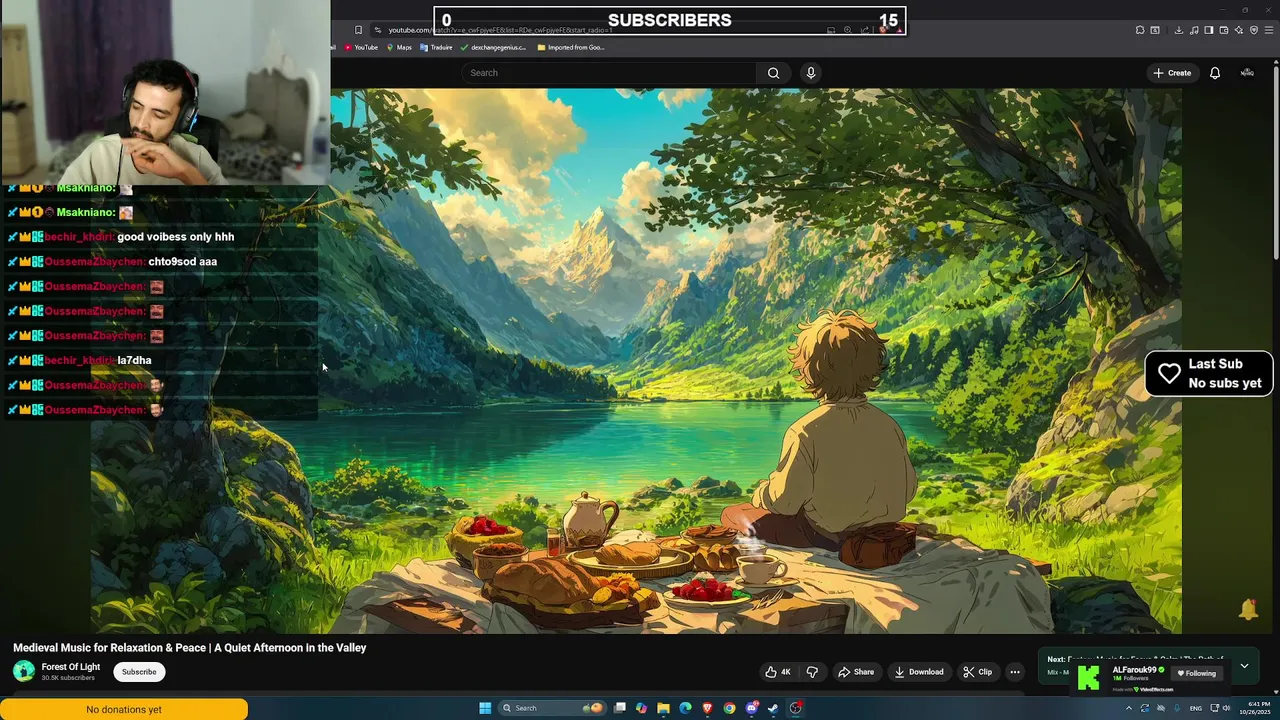Click the Following button on ALFarouk99 overlay
1280x720 pixels.
pyautogui.click(x=1197, y=673)
